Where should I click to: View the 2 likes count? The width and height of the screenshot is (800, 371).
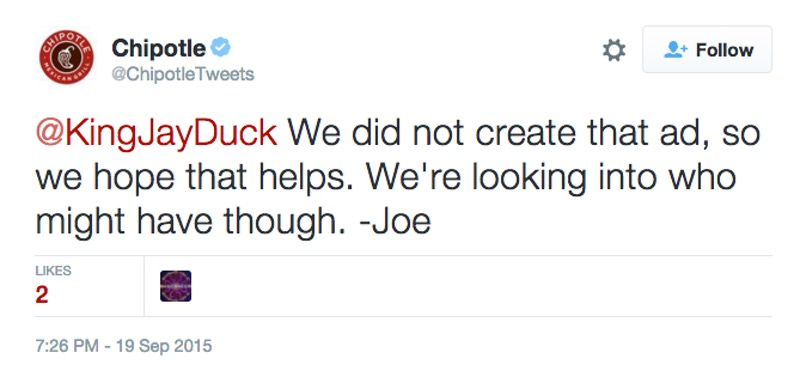[42, 294]
